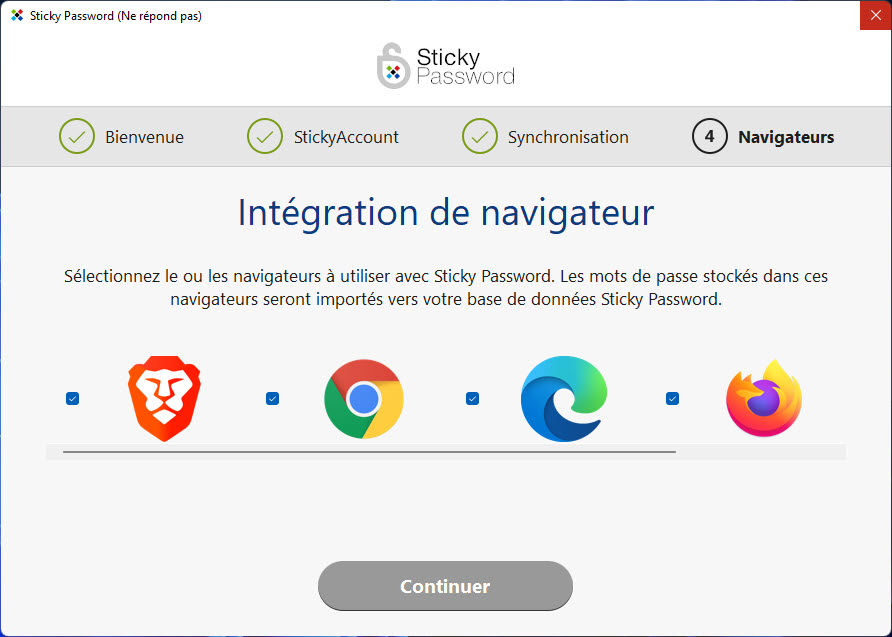This screenshot has height=637, width=892.
Task: Uncheck the Brave browser checkbox
Action: click(x=72, y=399)
